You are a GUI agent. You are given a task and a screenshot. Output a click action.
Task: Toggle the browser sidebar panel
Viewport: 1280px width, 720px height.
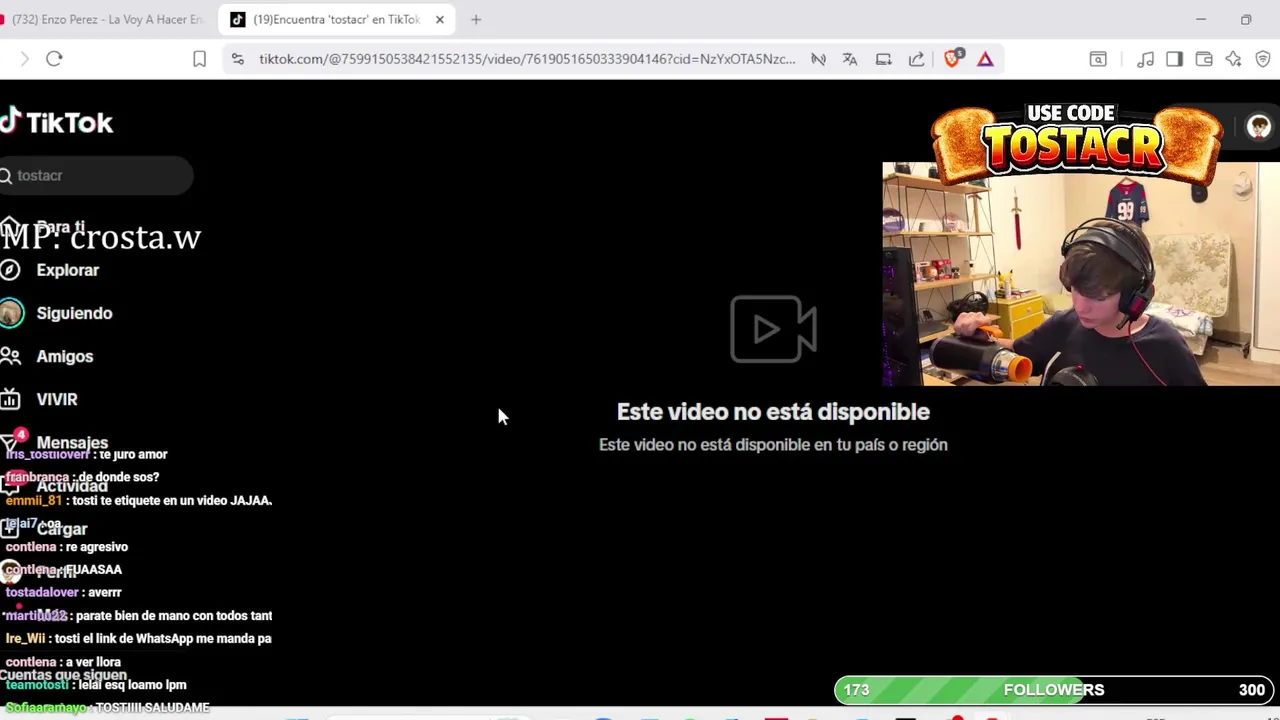[x=1174, y=59]
